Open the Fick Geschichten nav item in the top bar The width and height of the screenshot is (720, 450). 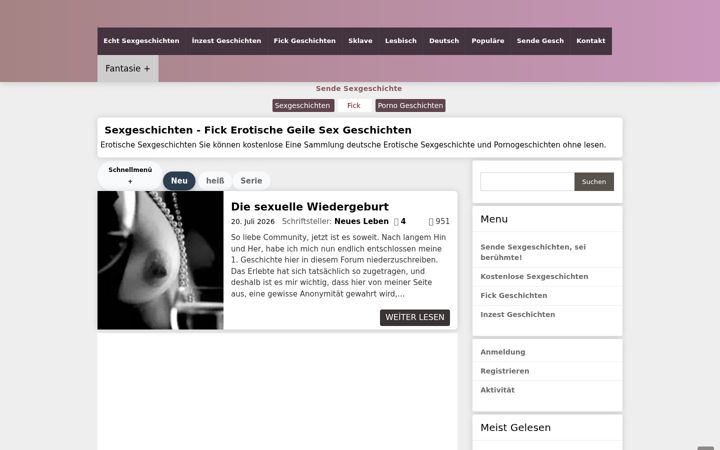[304, 41]
